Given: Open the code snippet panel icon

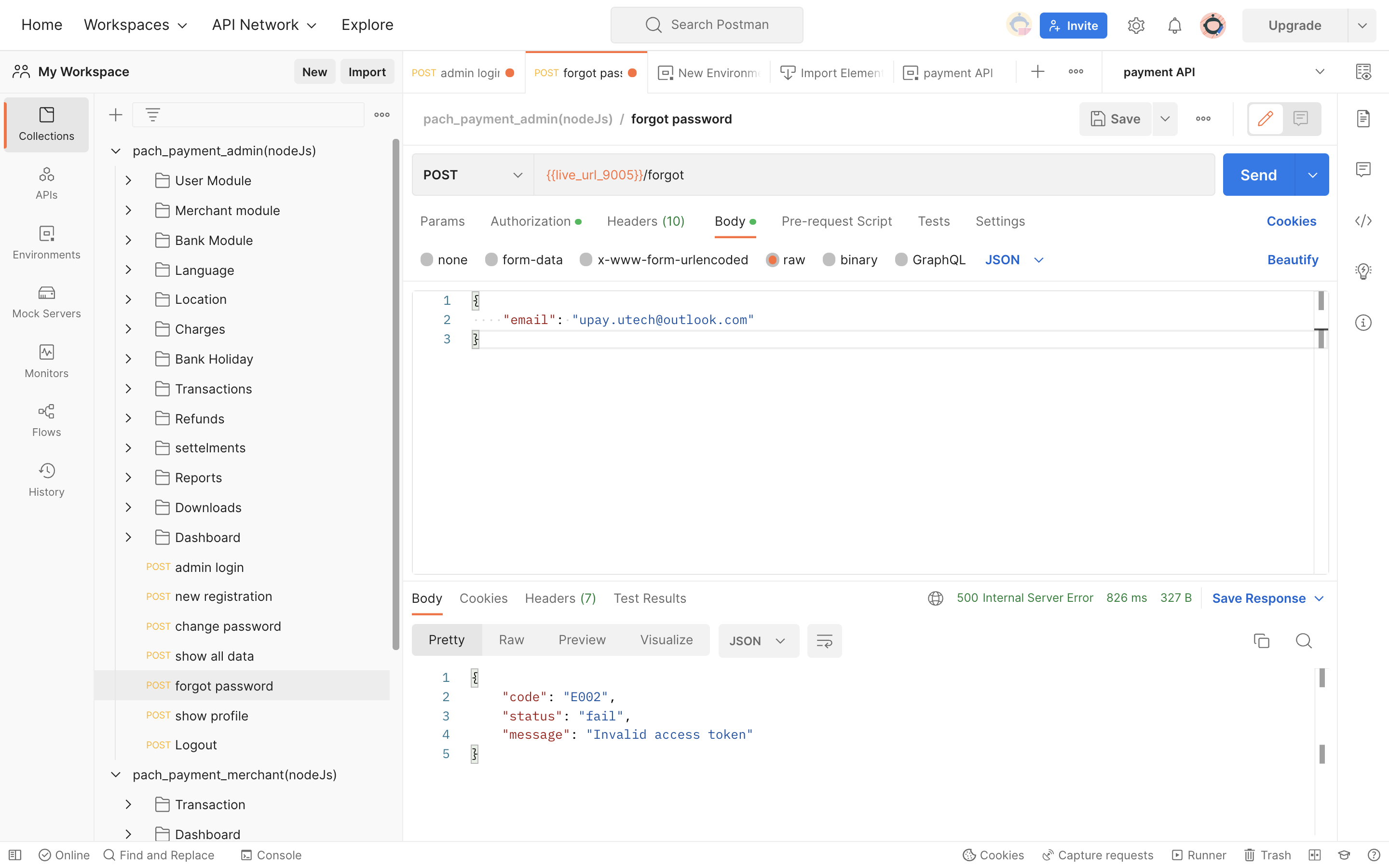Looking at the screenshot, I should pyautogui.click(x=1363, y=221).
